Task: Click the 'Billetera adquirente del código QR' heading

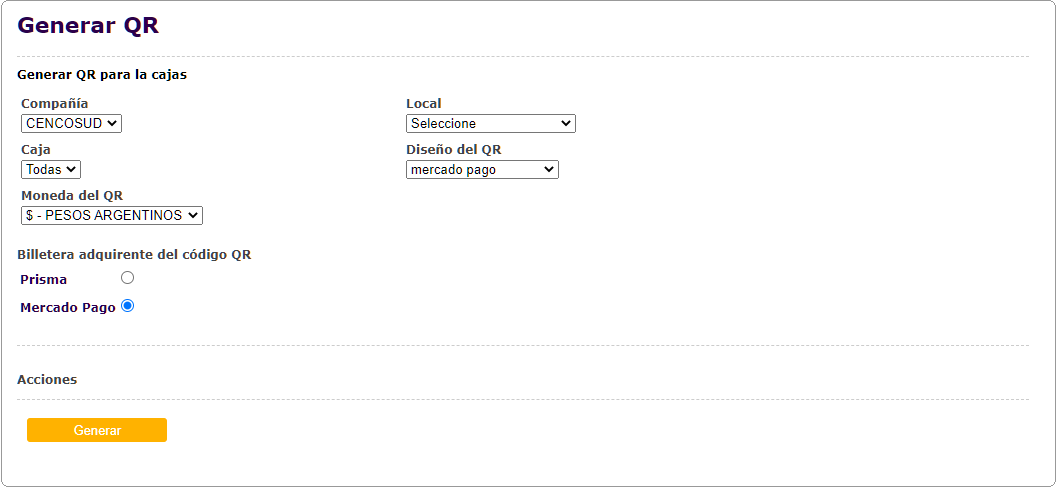Action: (x=134, y=255)
